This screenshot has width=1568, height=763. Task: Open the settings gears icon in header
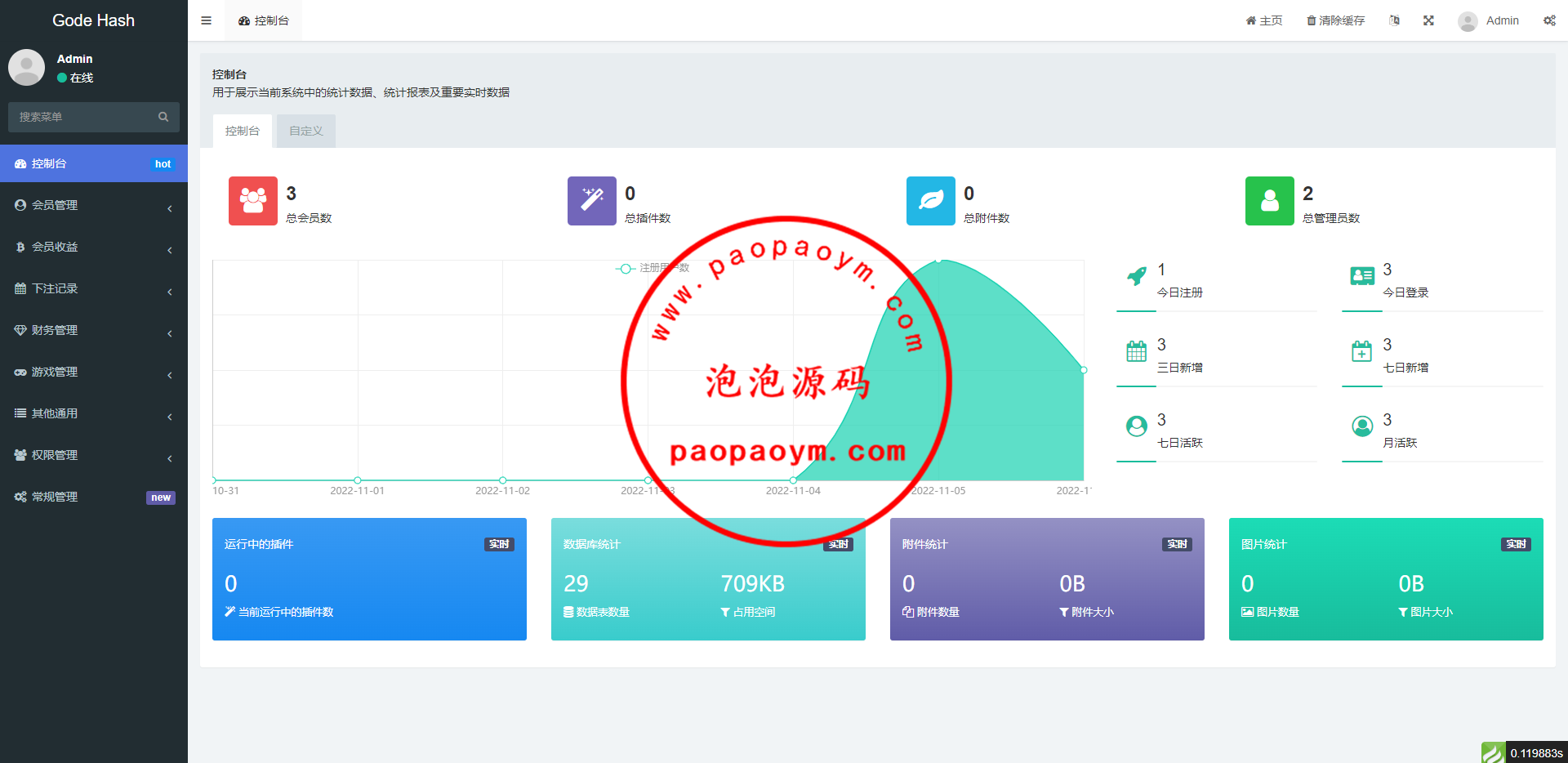[1549, 20]
